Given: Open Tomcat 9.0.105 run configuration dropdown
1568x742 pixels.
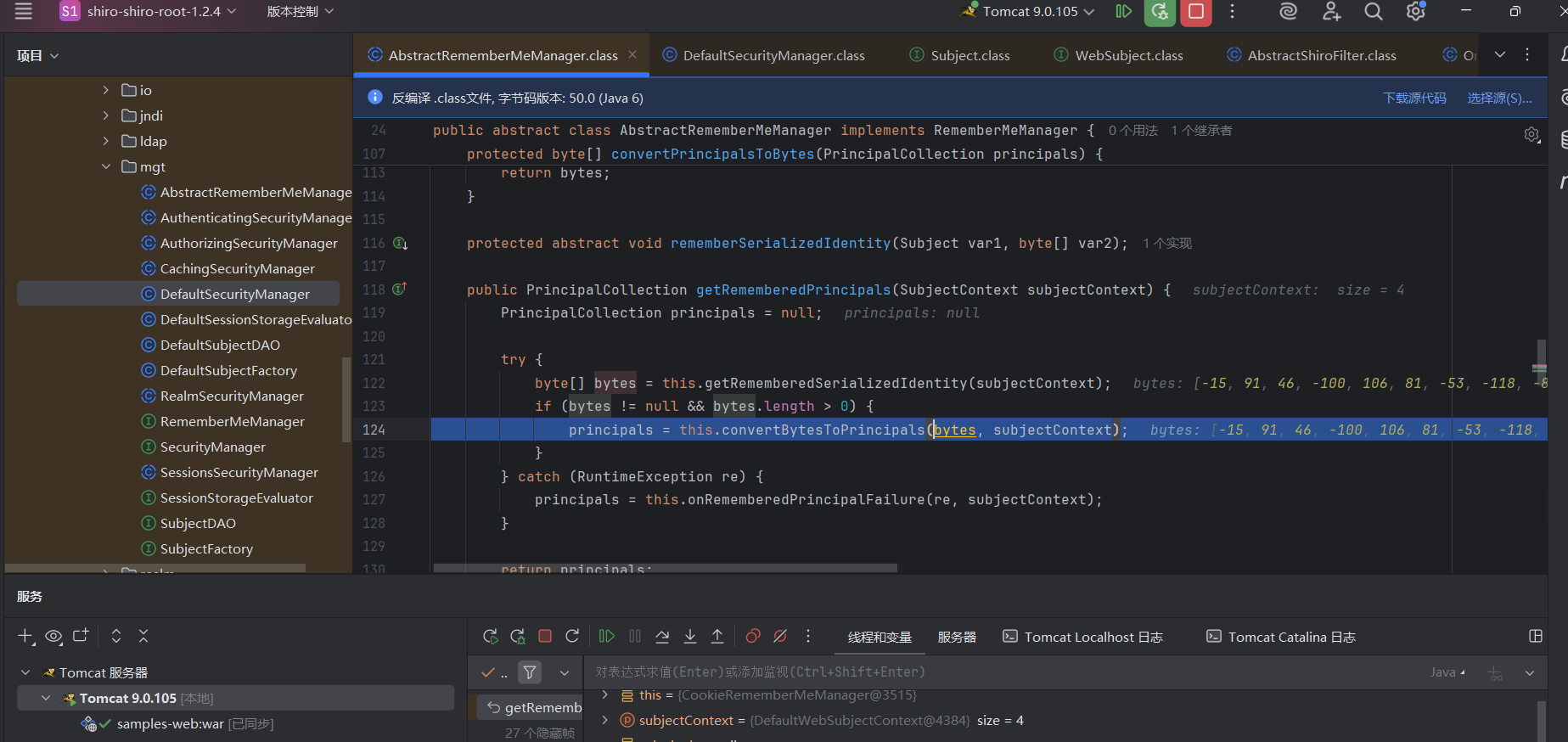Looking at the screenshot, I should (1029, 12).
